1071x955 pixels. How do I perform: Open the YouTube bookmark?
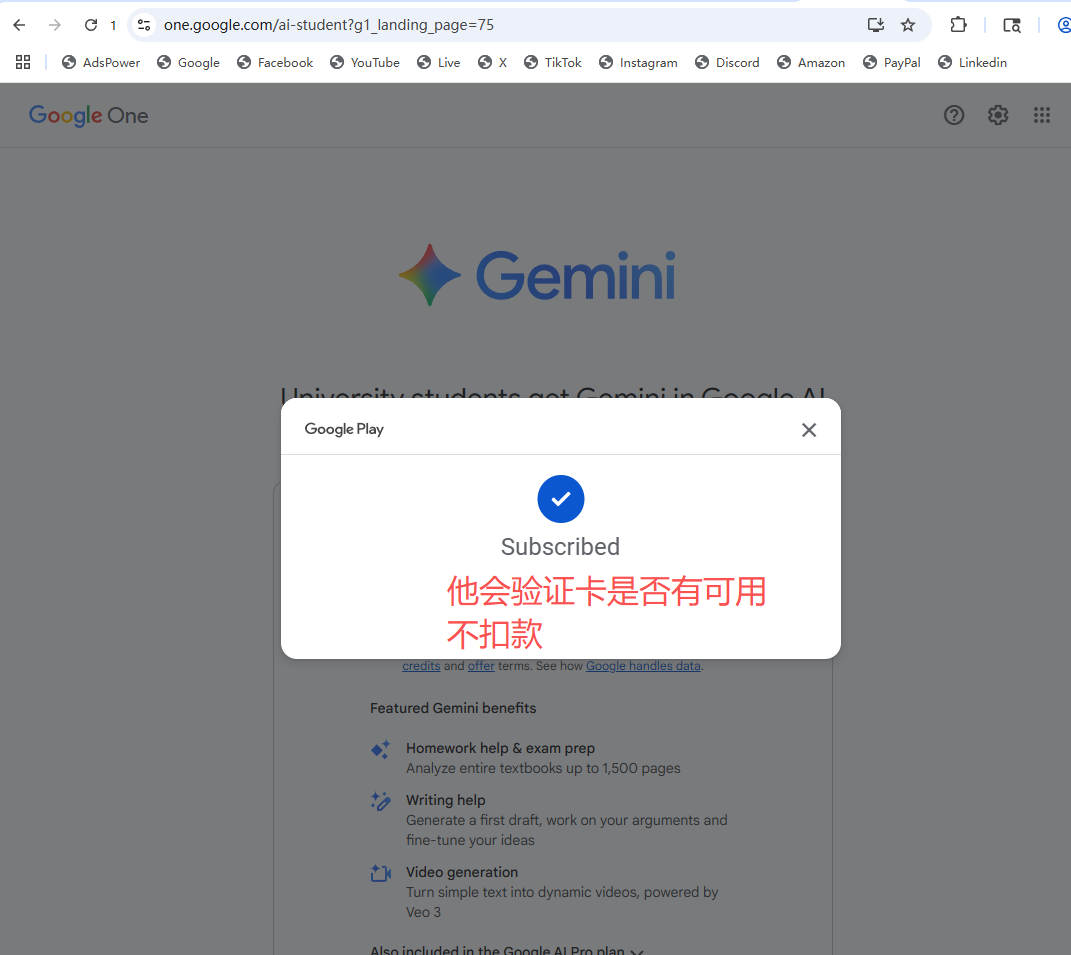pyautogui.click(x=365, y=62)
